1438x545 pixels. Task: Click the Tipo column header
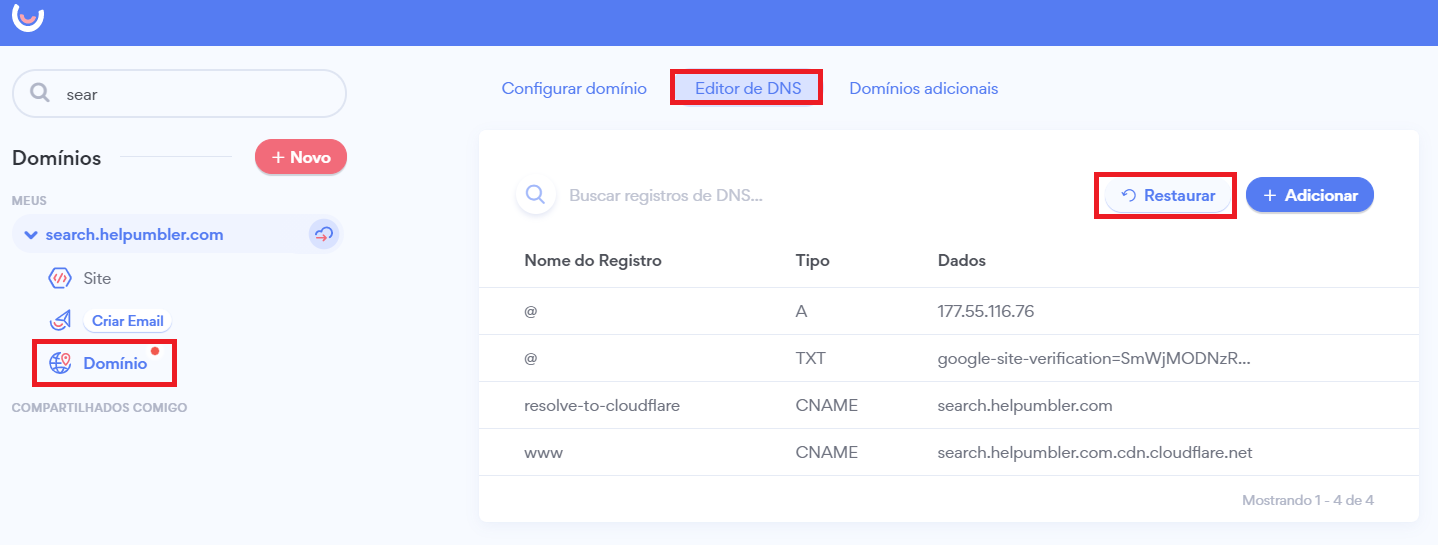tap(813, 261)
